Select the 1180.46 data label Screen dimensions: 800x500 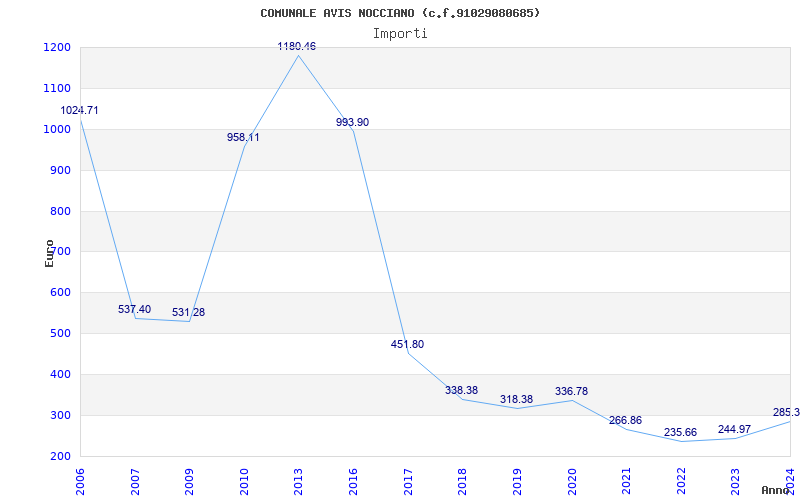coord(296,46)
